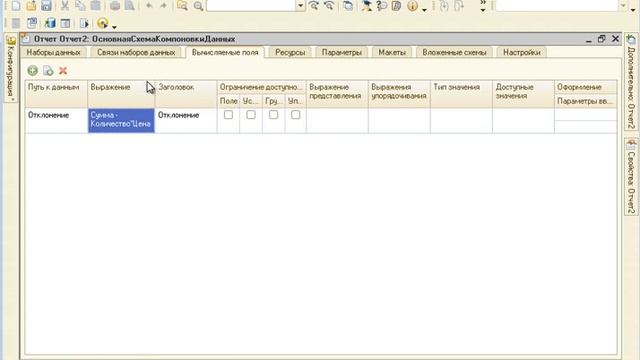Click the Print preview icon
The image size is (640, 360).
[129, 5]
